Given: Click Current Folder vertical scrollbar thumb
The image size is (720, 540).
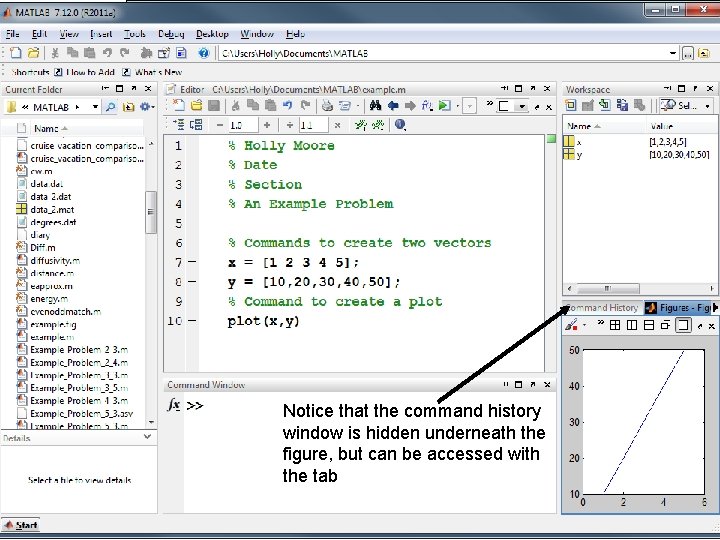Looking at the screenshot, I should [x=151, y=213].
